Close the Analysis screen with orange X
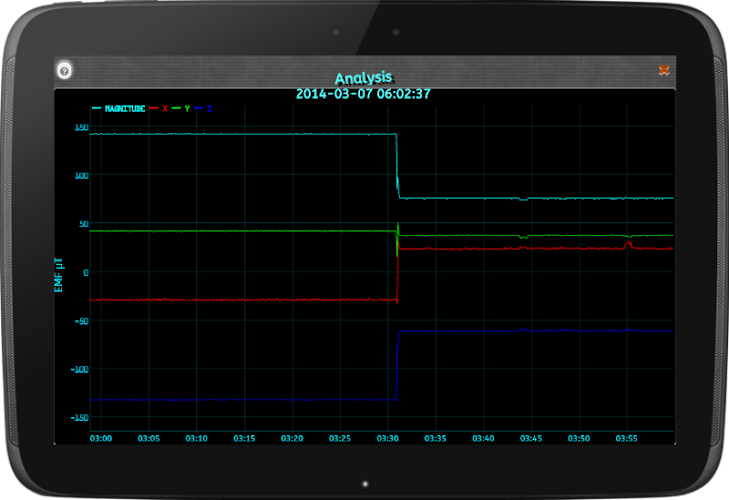This screenshot has height=500, width=729. click(x=664, y=70)
